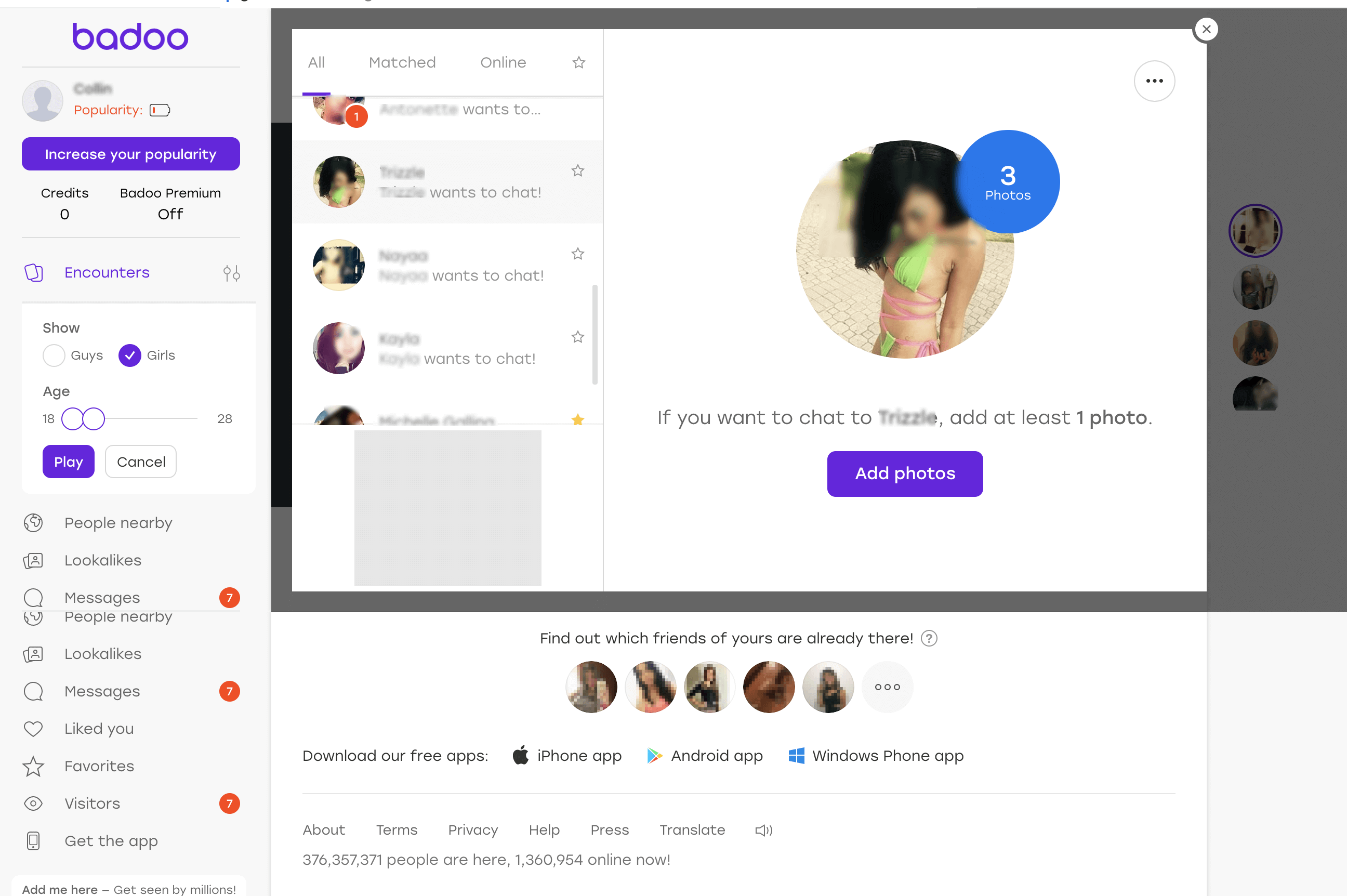Toggle the Girls checkbox off
The image size is (1347, 896).
click(130, 355)
